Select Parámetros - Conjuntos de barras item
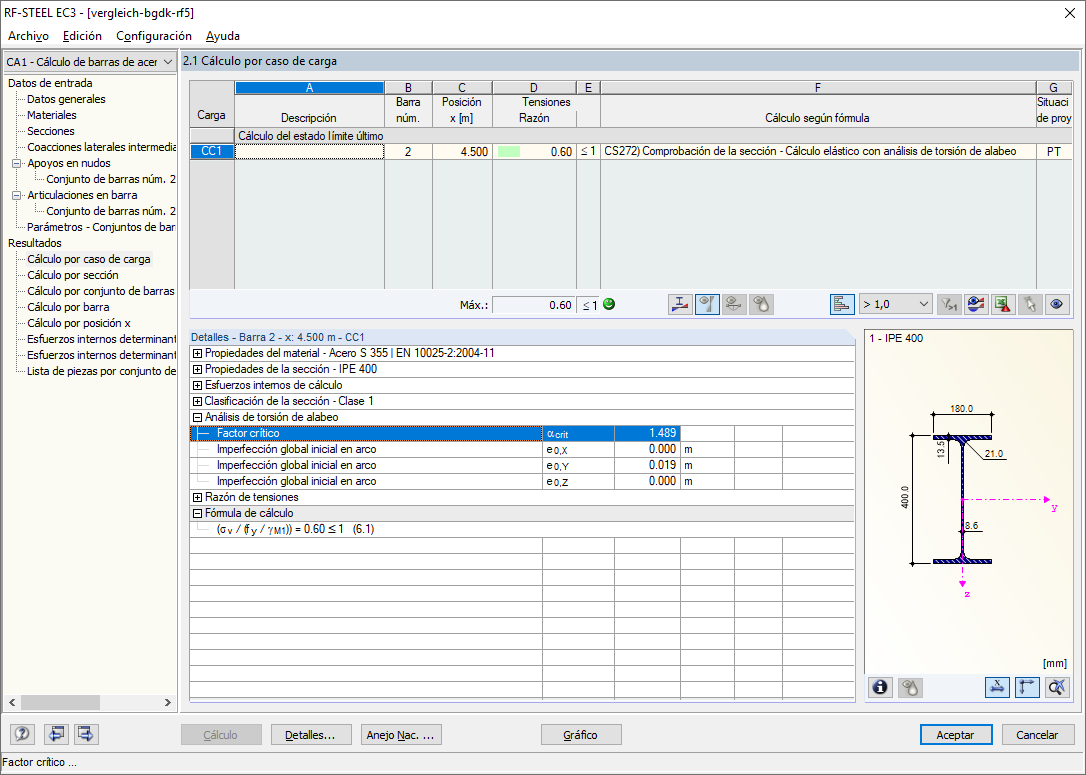Viewport: 1086px width, 775px height. point(101,227)
